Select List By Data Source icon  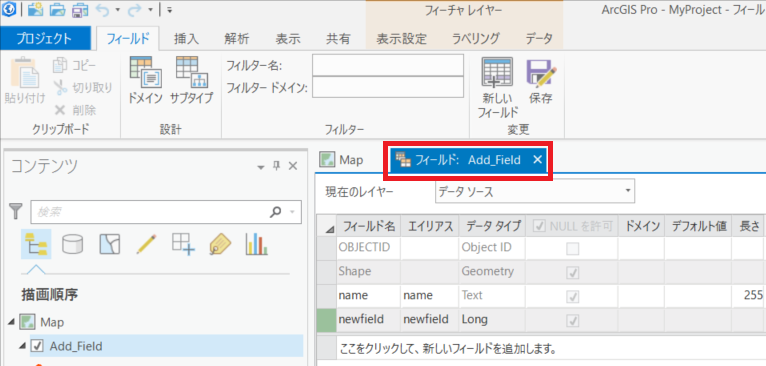tap(72, 243)
